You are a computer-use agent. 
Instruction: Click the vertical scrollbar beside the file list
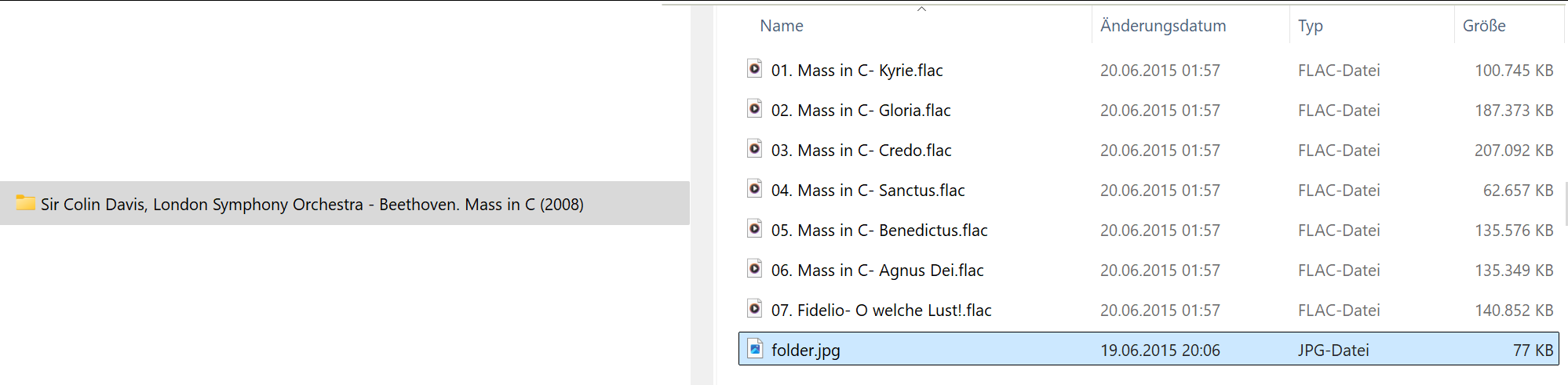click(x=1566, y=204)
